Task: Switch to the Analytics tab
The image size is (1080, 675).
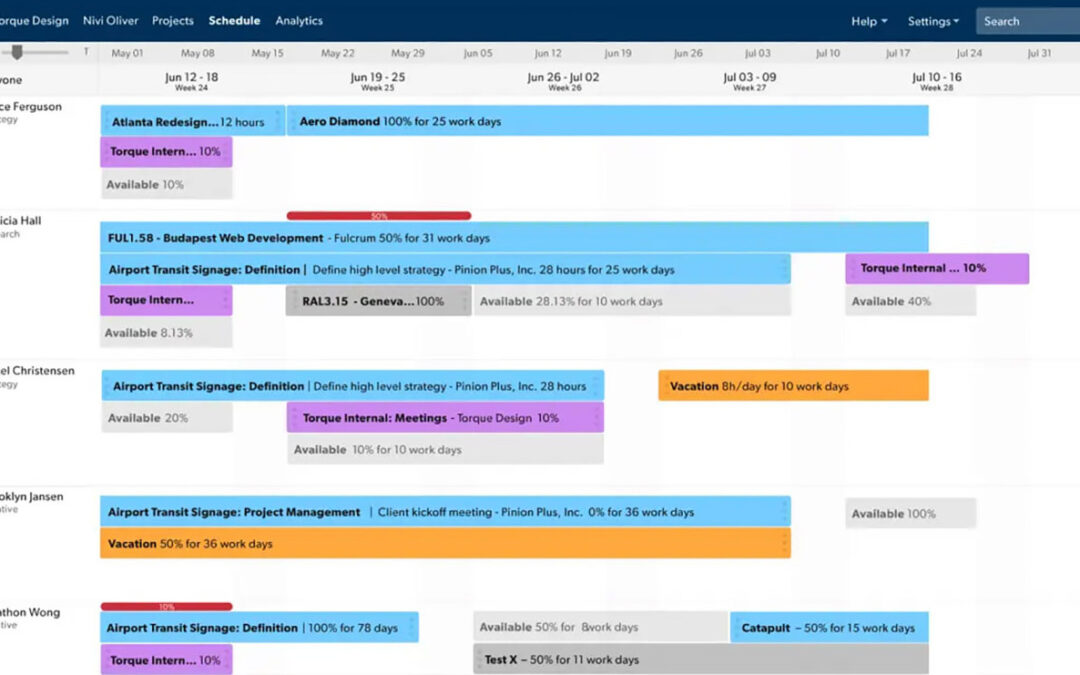Action: pos(299,20)
